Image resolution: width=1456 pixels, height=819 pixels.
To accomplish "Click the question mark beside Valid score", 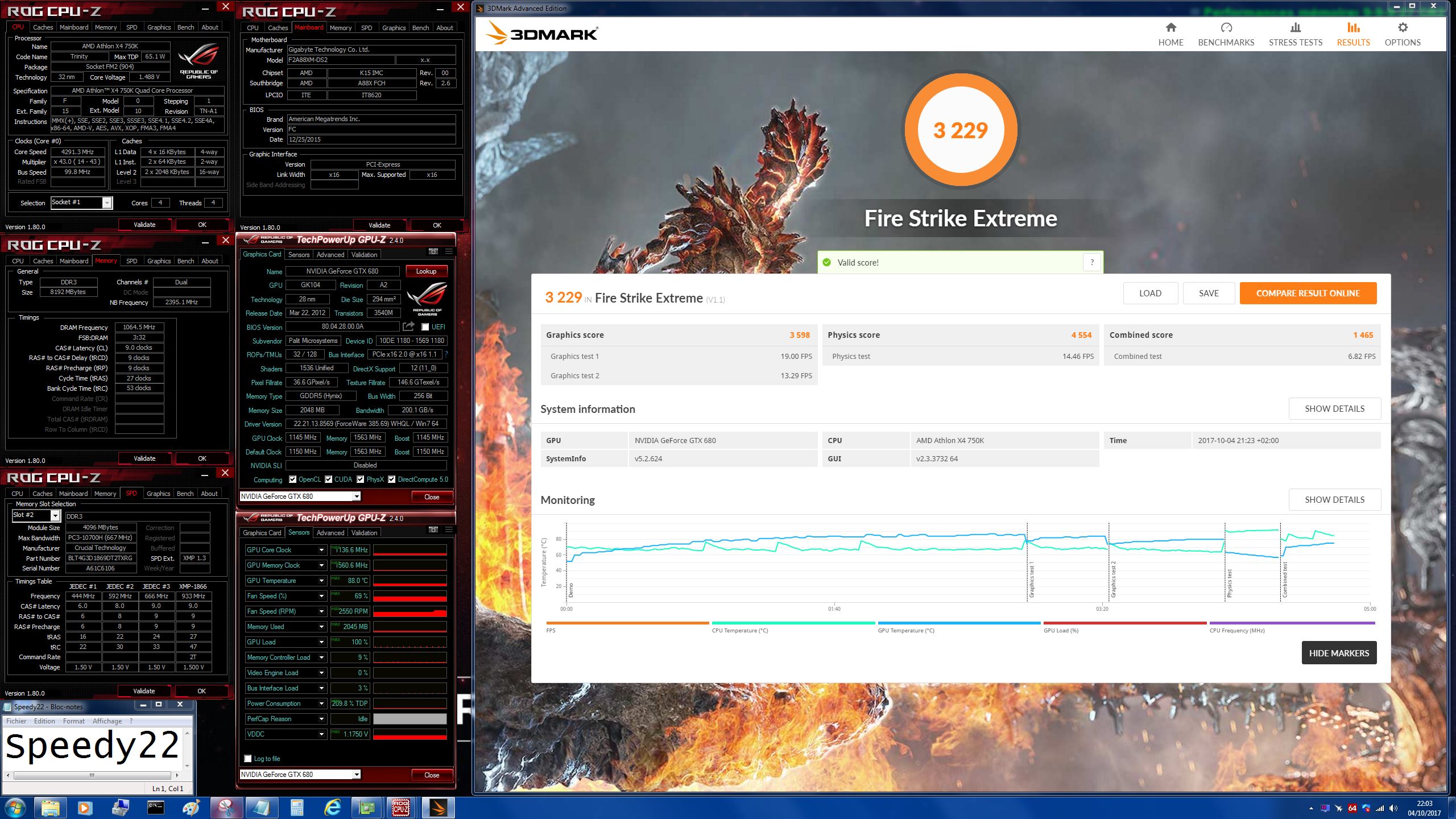I will pos(1091,262).
